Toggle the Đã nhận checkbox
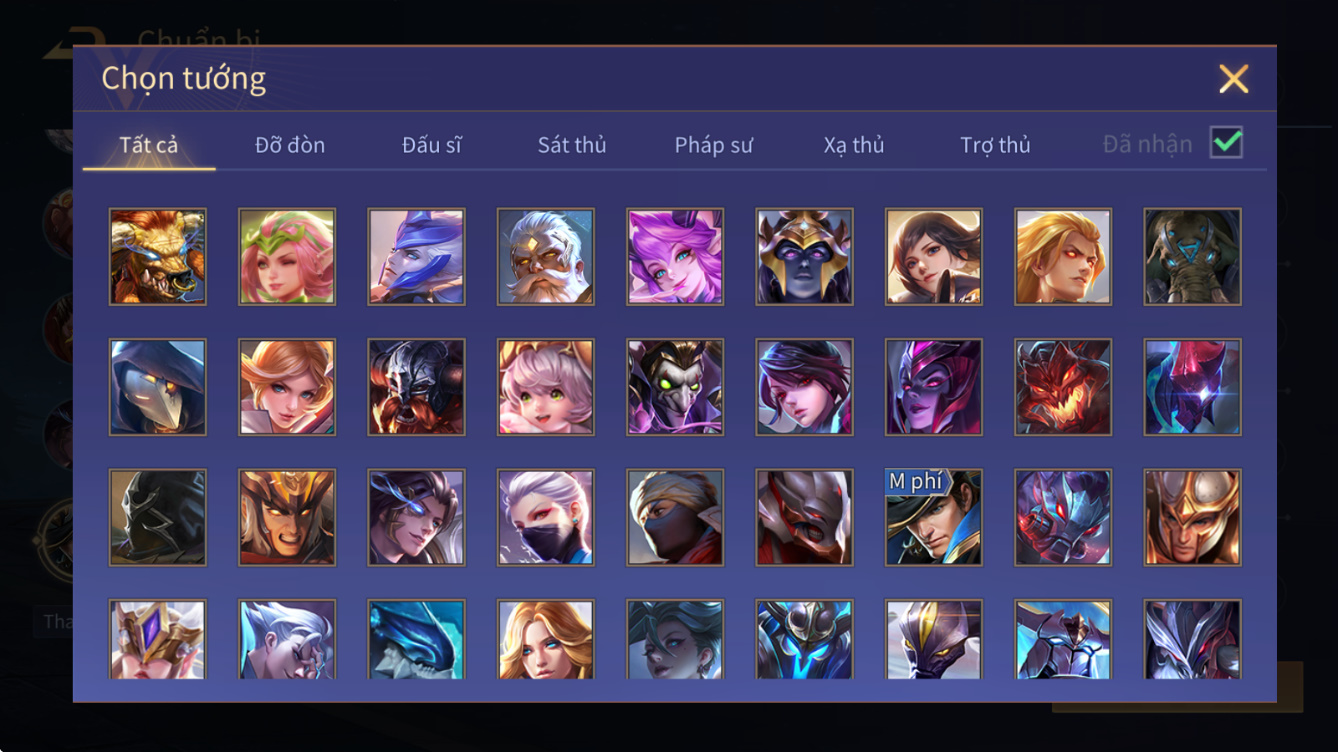This screenshot has height=752, width=1338. 1226,143
